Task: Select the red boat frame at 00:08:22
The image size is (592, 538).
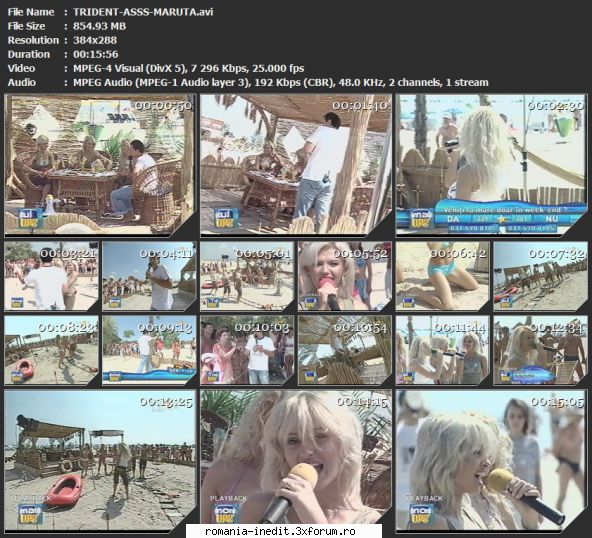Action: [51, 350]
